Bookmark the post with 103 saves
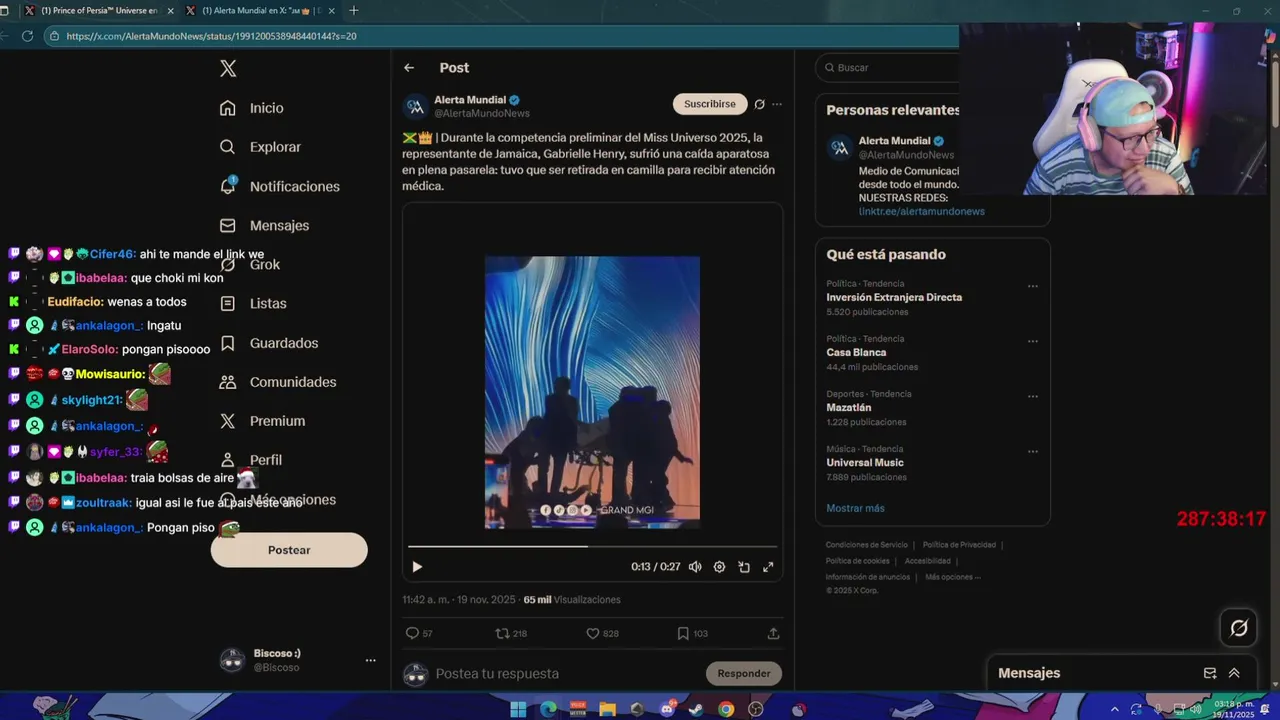The image size is (1280, 720). [692, 633]
